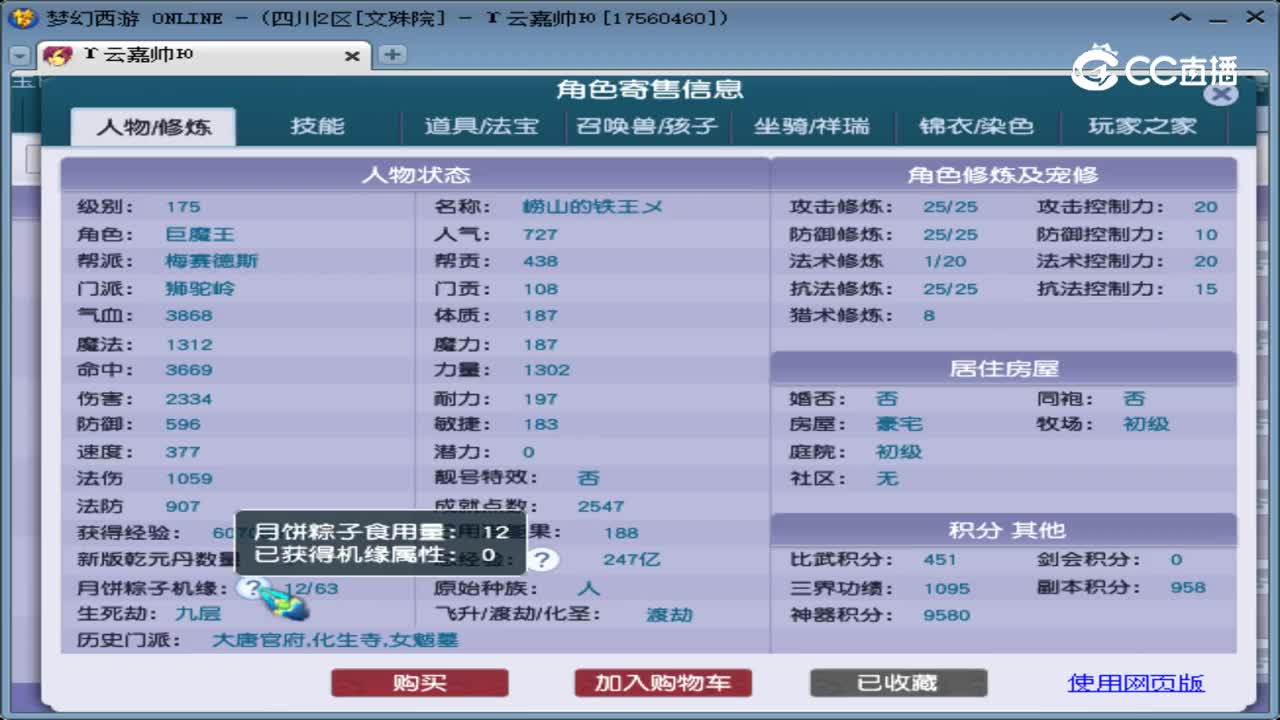
Task: Click 气血 value 3868
Action: tap(189, 315)
